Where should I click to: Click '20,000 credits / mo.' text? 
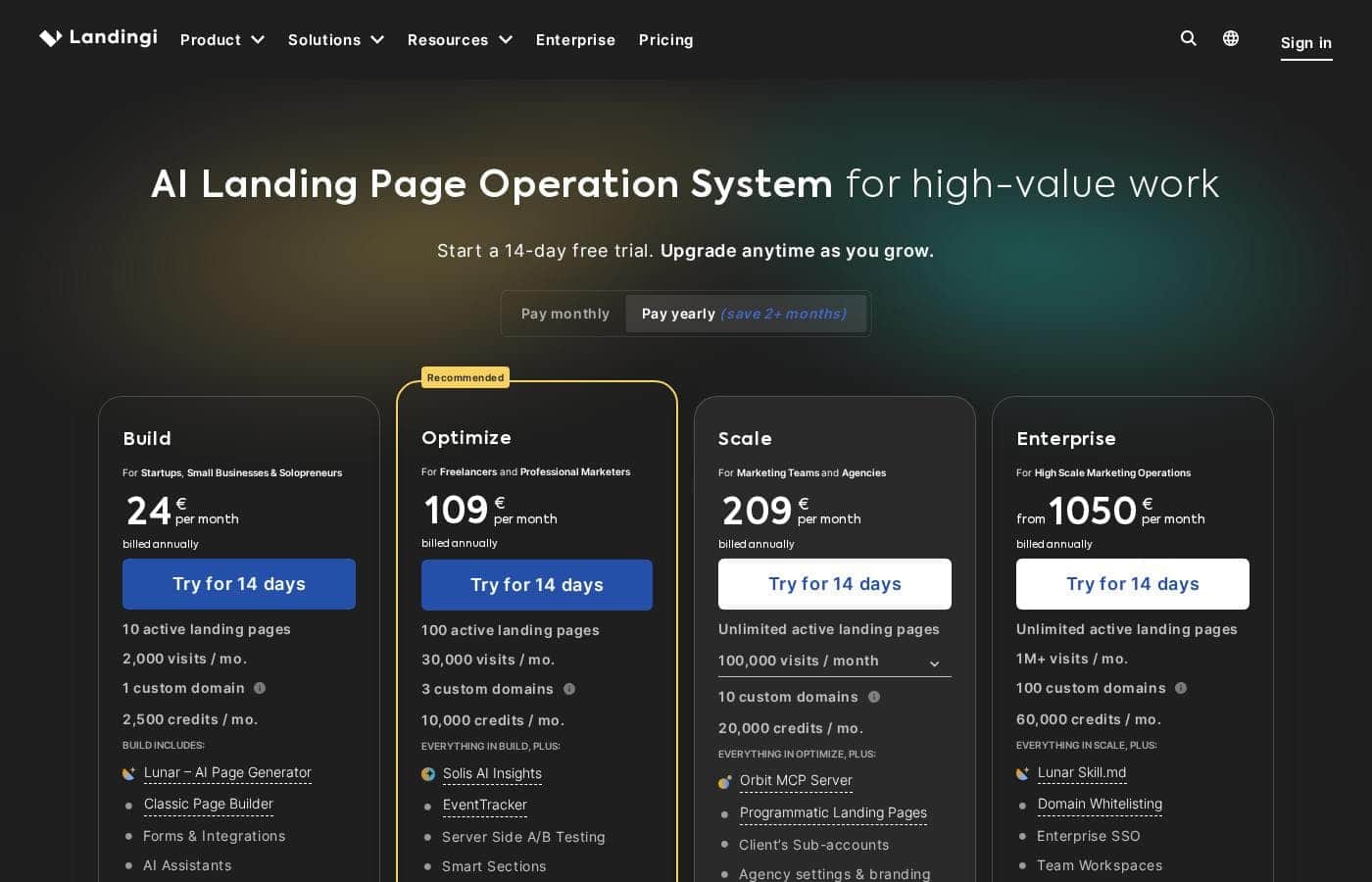791,728
